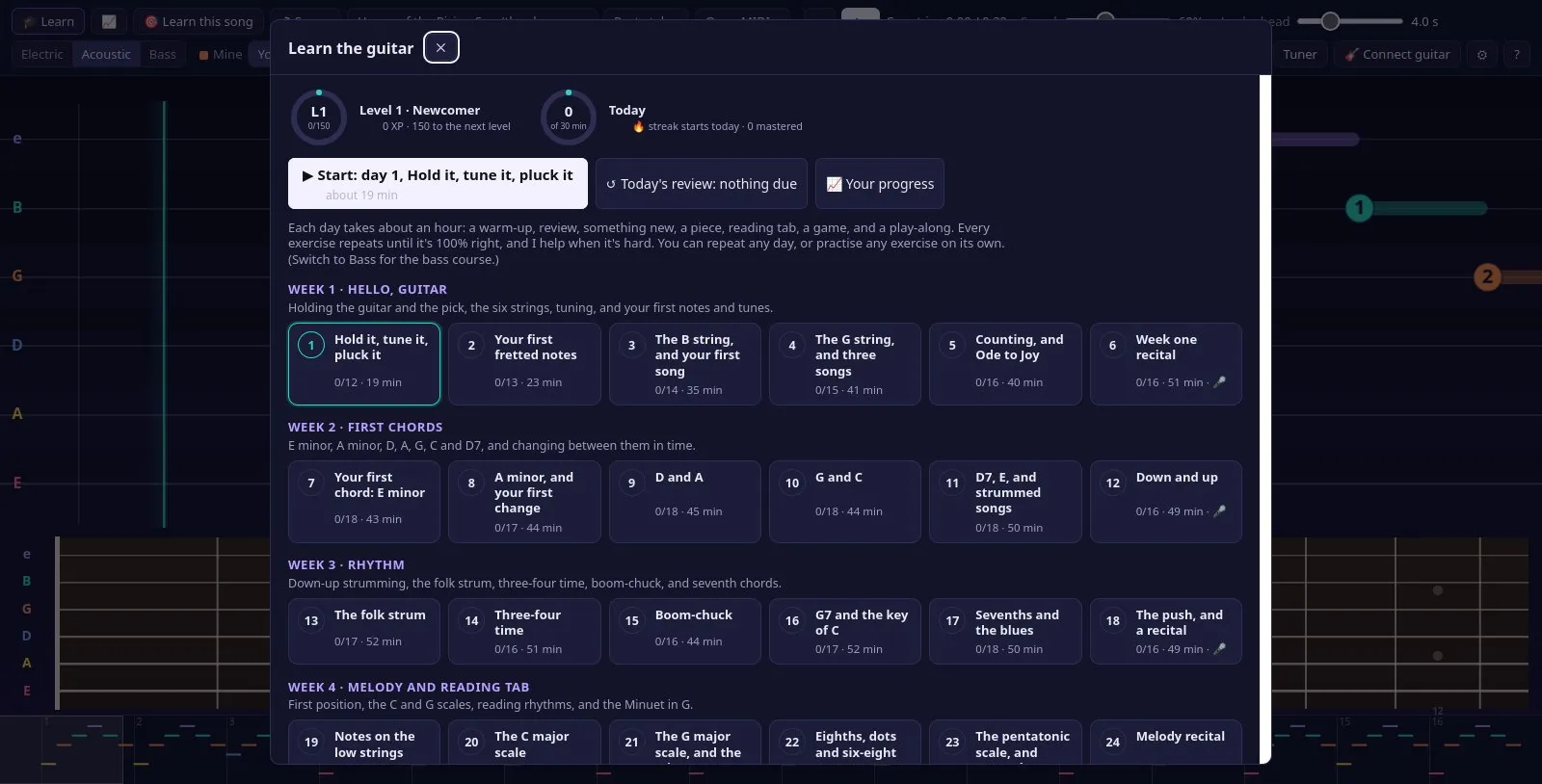The width and height of the screenshot is (1542, 784).
Task: Open settings gear icon
Action: click(1482, 54)
